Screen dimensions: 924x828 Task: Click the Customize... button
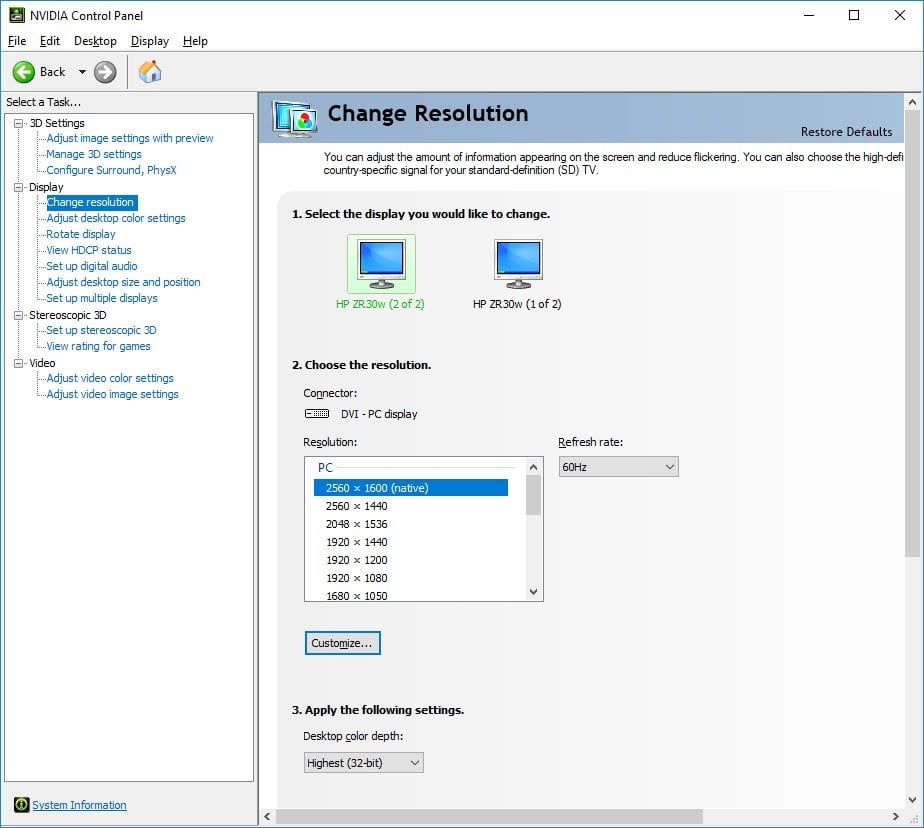coord(342,643)
